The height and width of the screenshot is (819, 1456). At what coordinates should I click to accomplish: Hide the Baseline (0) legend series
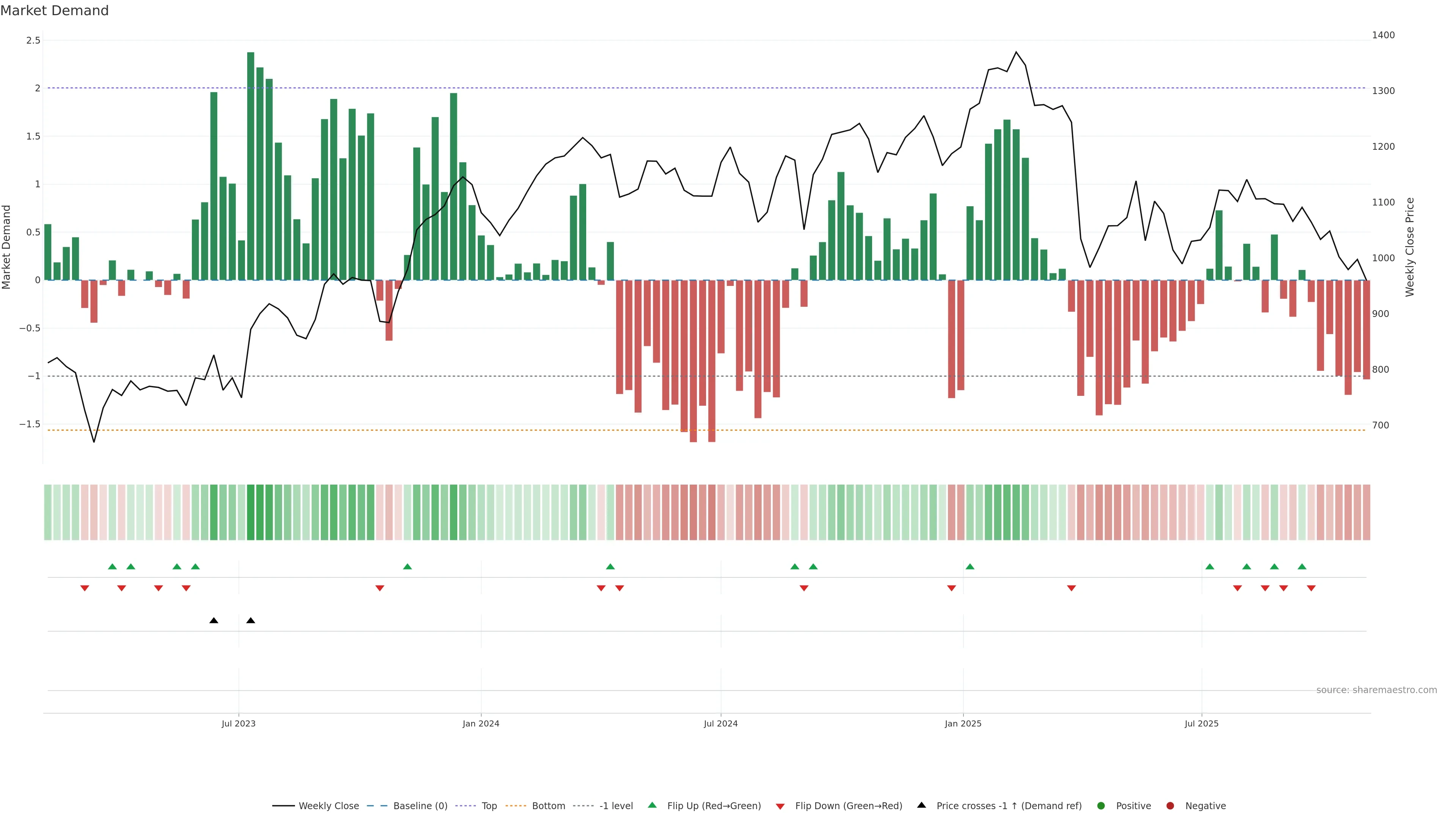[x=420, y=806]
